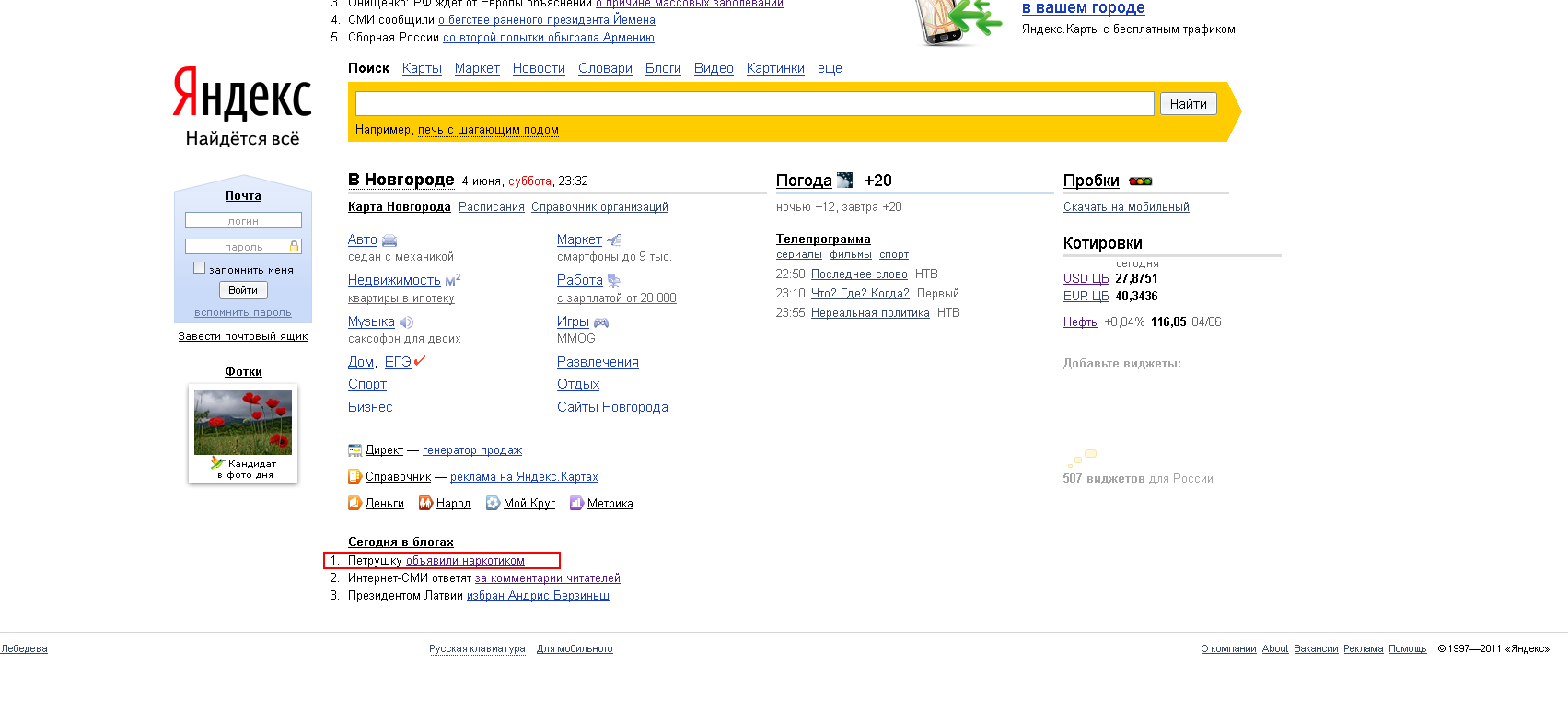Open Вакансии footer link
The height and width of the screenshot is (711, 1568).
tap(1316, 649)
